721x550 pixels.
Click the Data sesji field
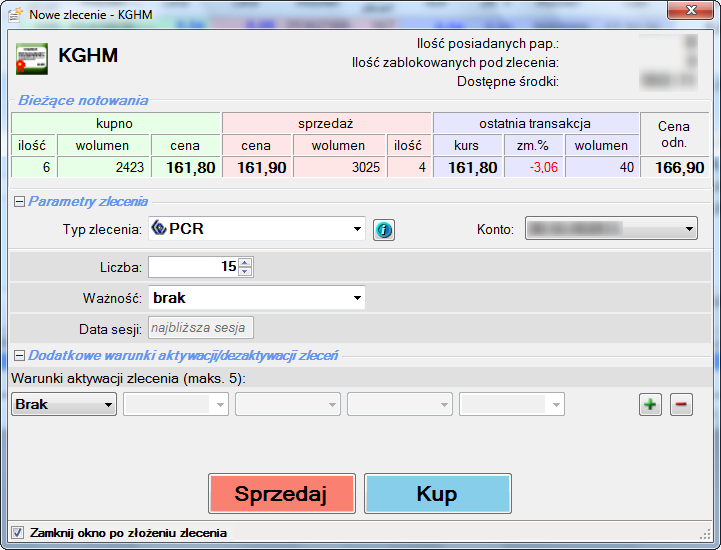(200, 328)
